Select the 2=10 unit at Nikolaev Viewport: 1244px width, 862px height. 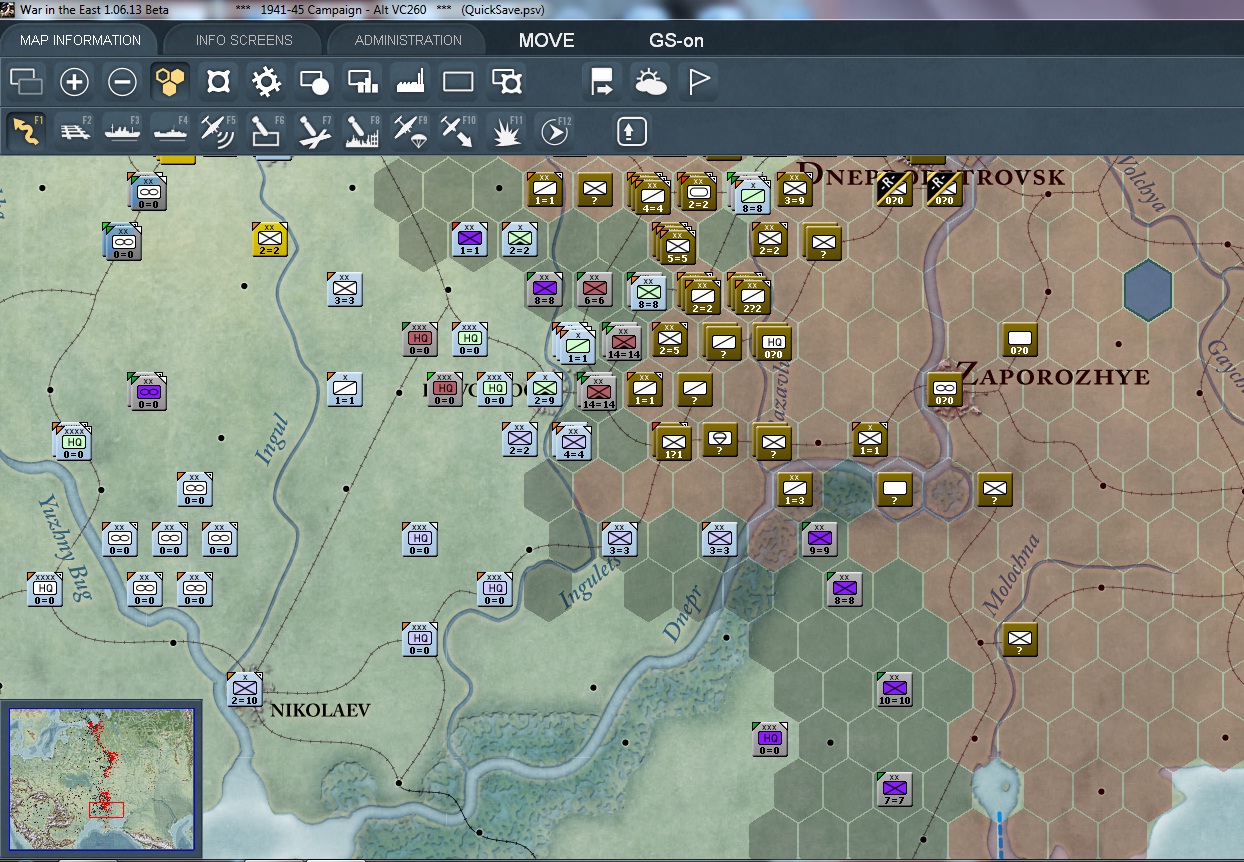pyautogui.click(x=245, y=689)
